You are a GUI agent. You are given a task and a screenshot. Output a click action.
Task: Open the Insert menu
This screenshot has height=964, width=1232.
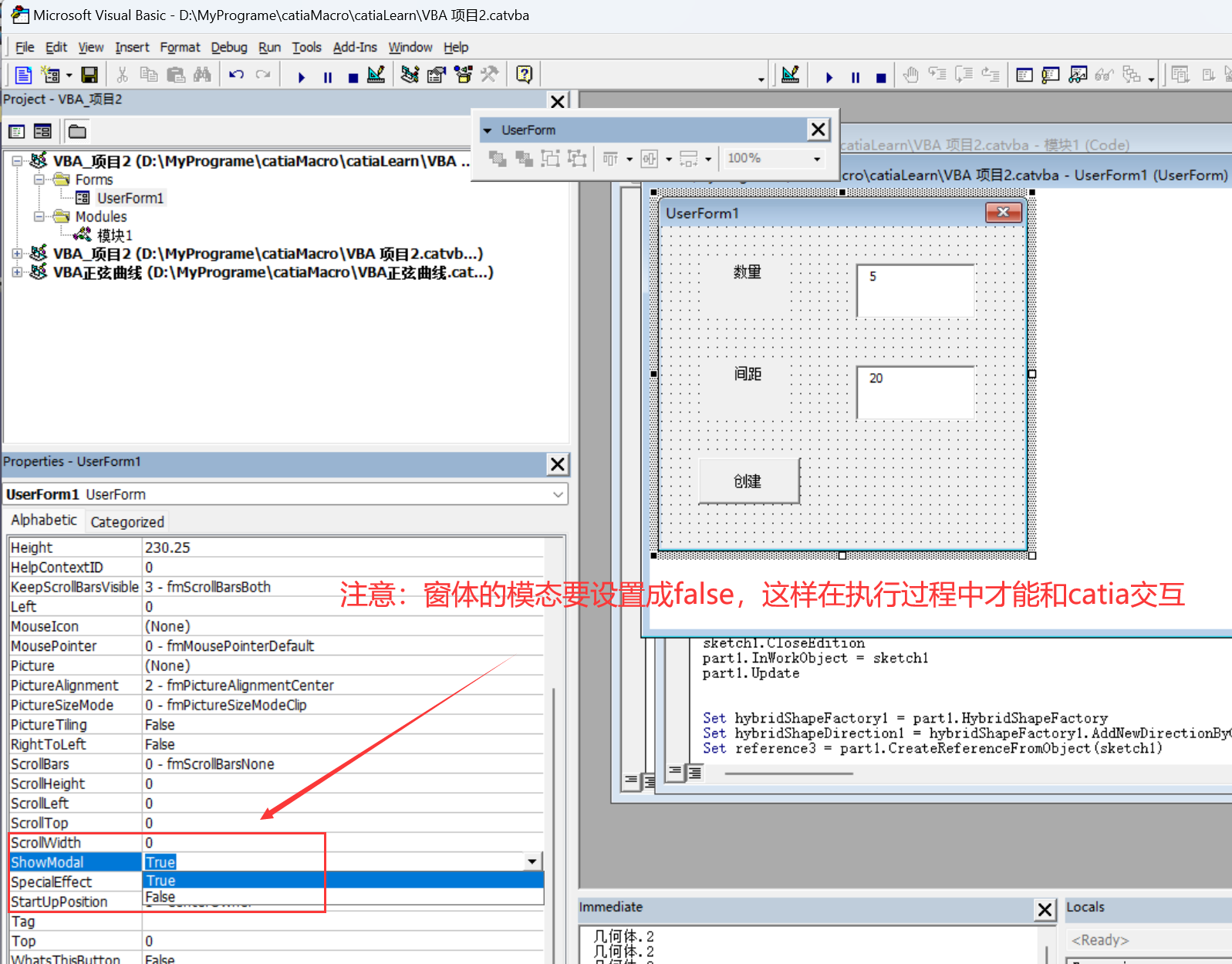coord(132,47)
